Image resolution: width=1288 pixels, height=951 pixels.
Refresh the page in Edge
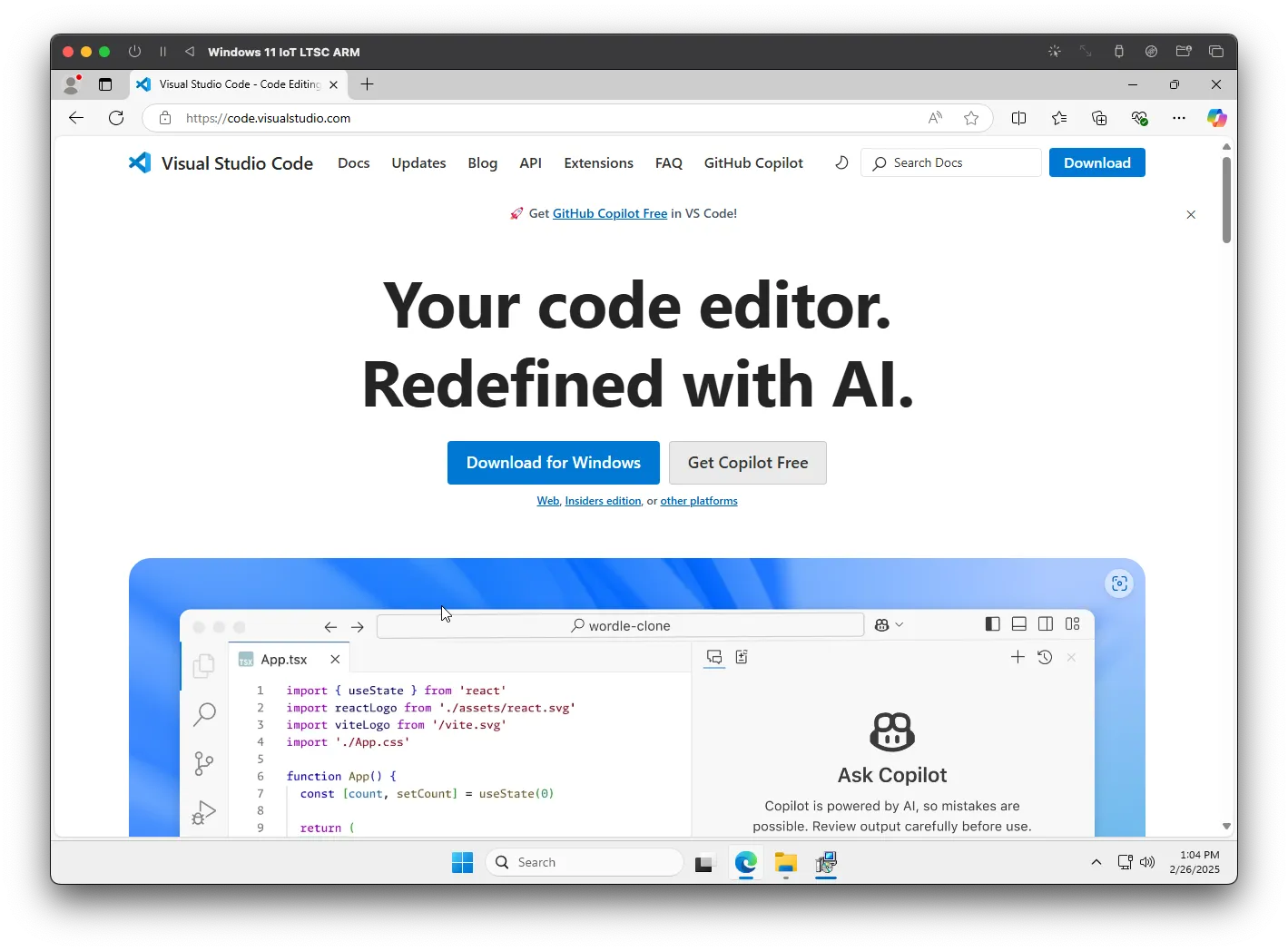(116, 118)
